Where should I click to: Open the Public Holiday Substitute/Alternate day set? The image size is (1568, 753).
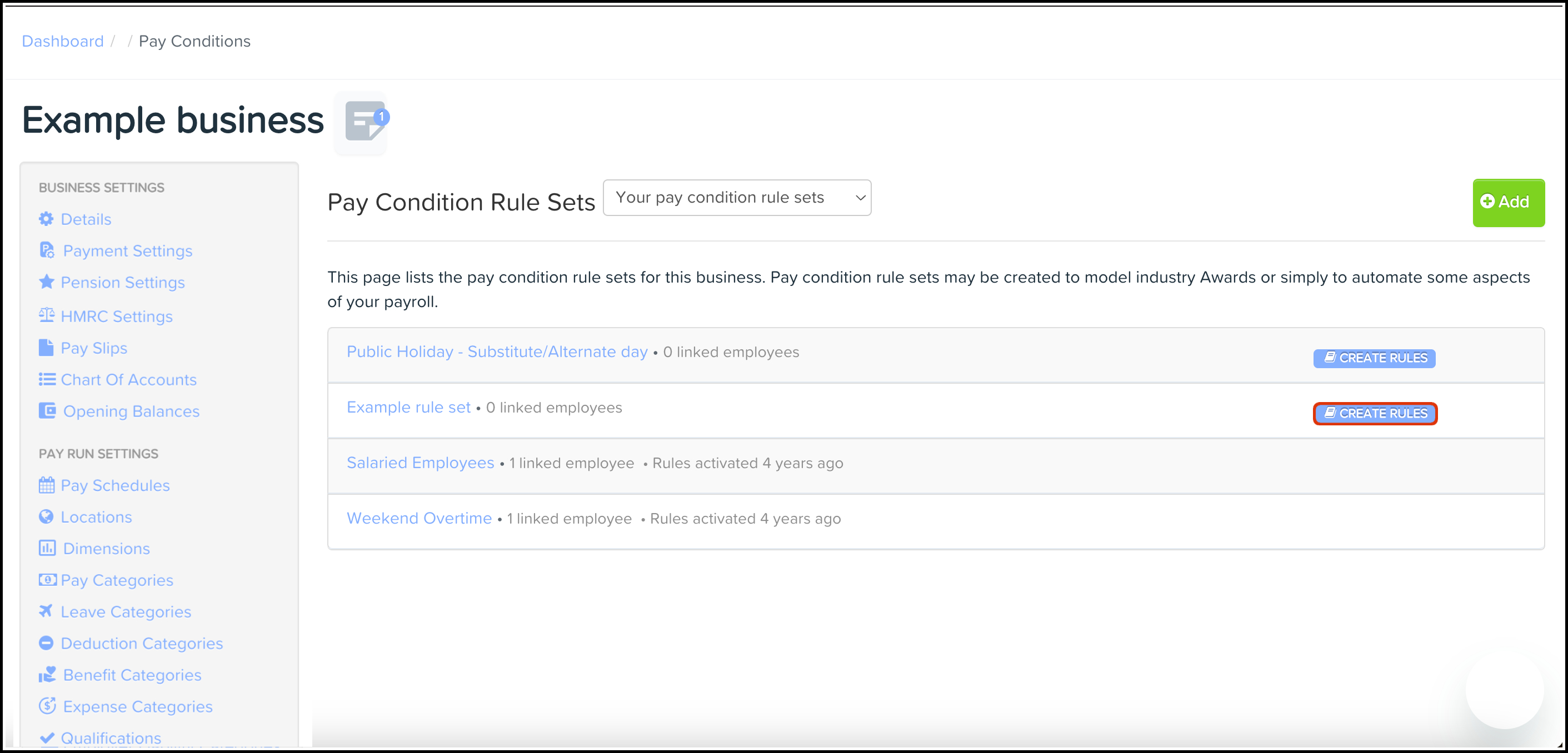(x=497, y=352)
